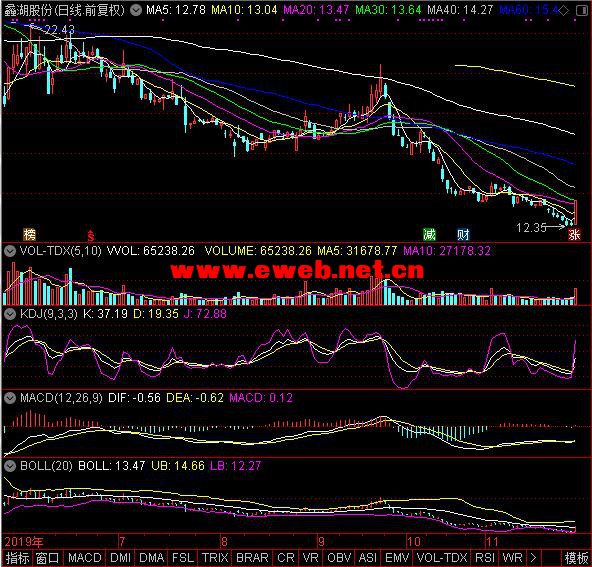This screenshot has height=567, width=592.
Task: Switch to the DMA indicator tab
Action: [152, 558]
